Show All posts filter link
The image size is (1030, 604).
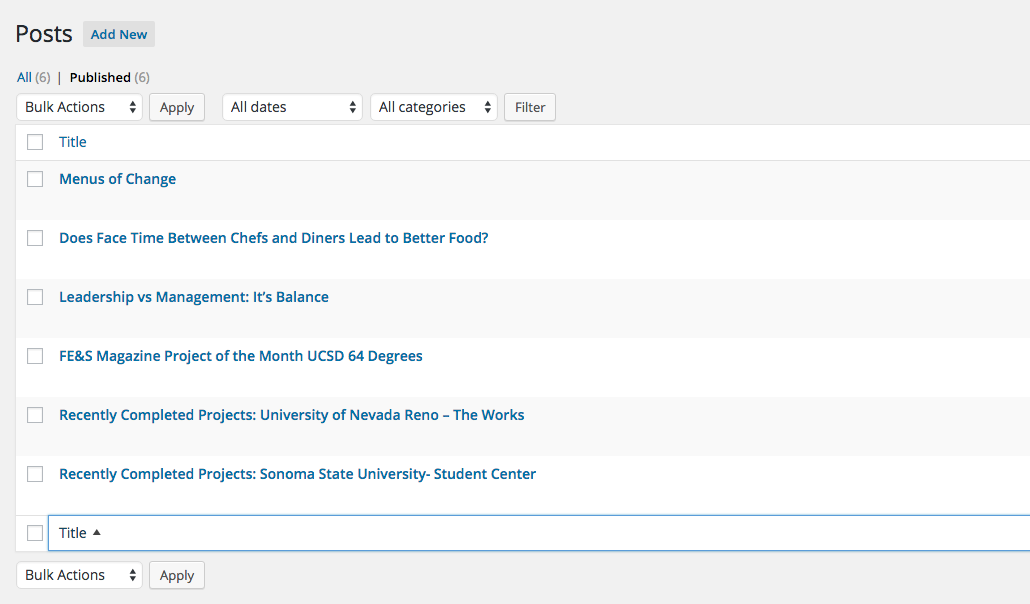pos(25,77)
